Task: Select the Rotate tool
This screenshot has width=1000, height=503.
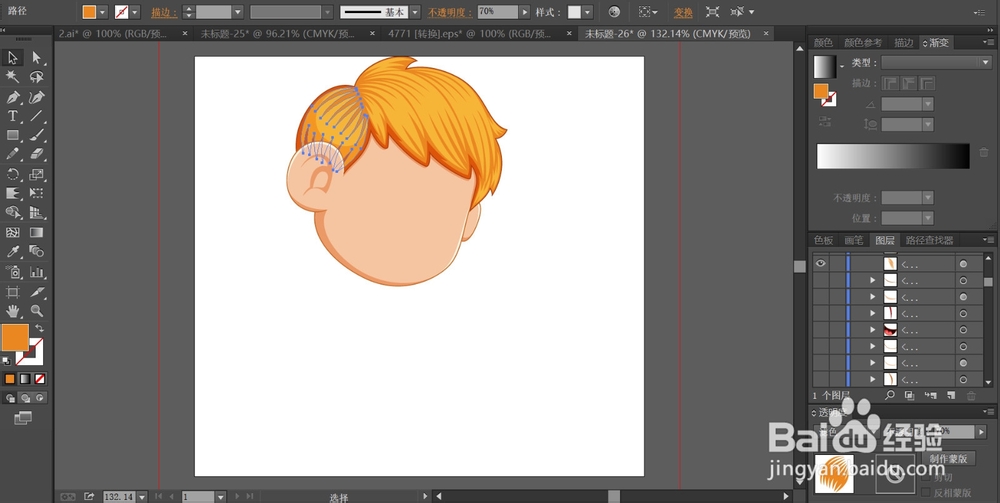Action: pos(12,174)
